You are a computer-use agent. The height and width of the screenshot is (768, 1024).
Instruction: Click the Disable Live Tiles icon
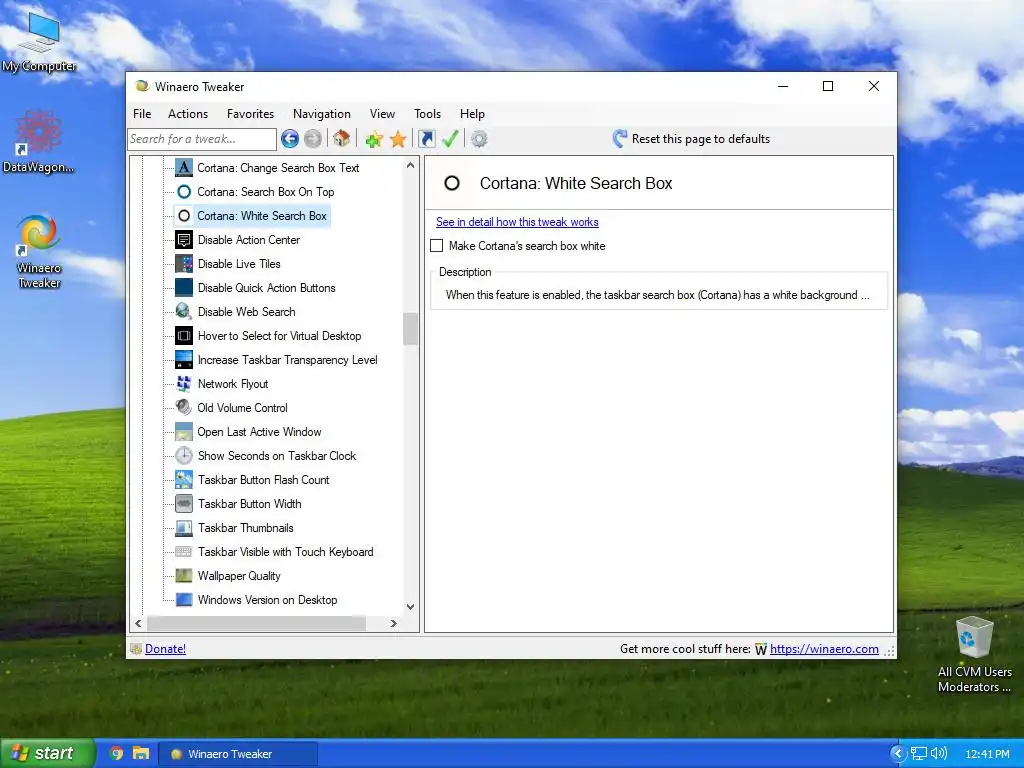point(184,264)
